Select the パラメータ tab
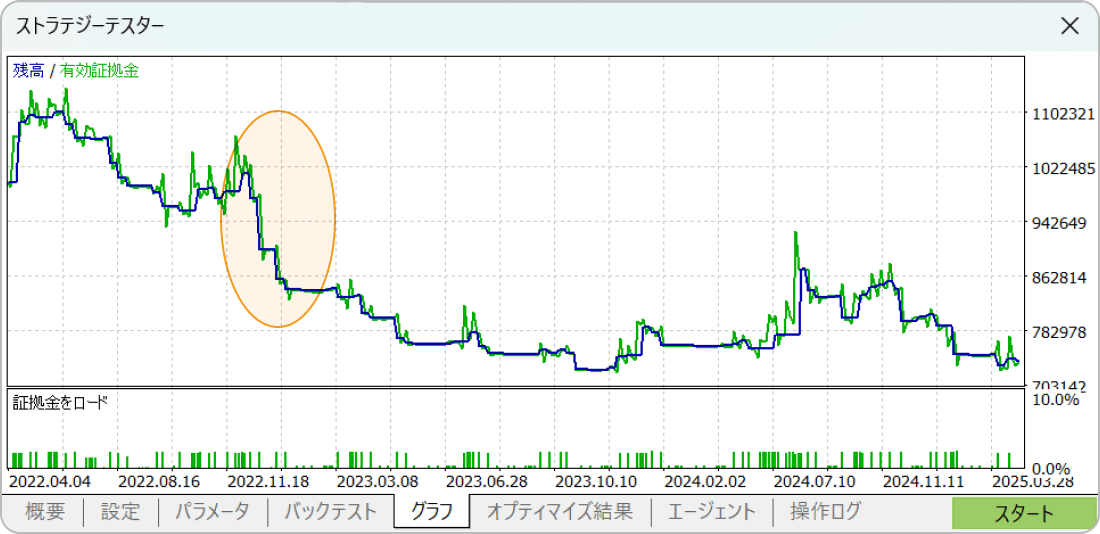Image resolution: width=1100 pixels, height=534 pixels. point(212,512)
